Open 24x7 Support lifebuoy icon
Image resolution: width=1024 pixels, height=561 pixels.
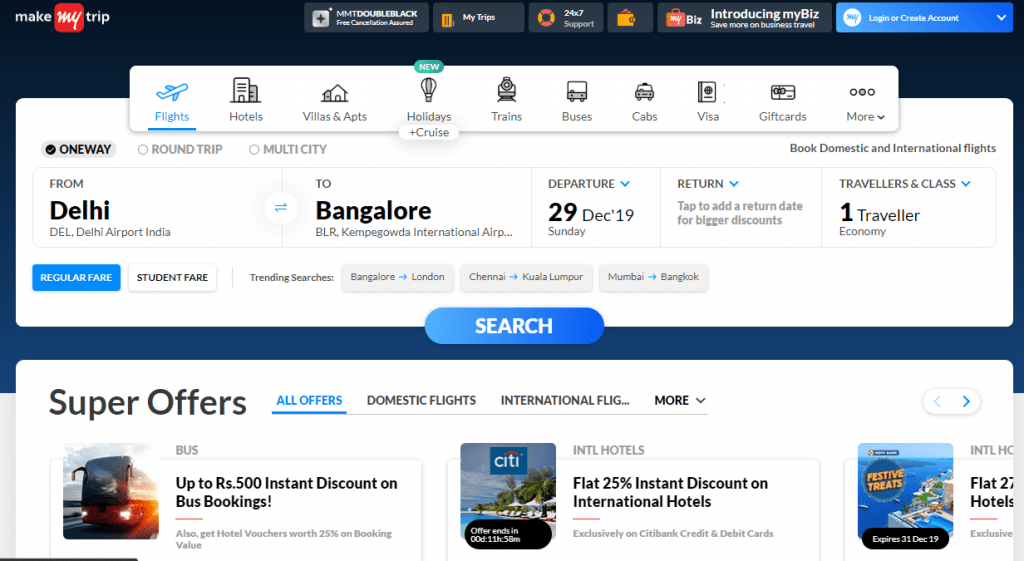point(546,18)
